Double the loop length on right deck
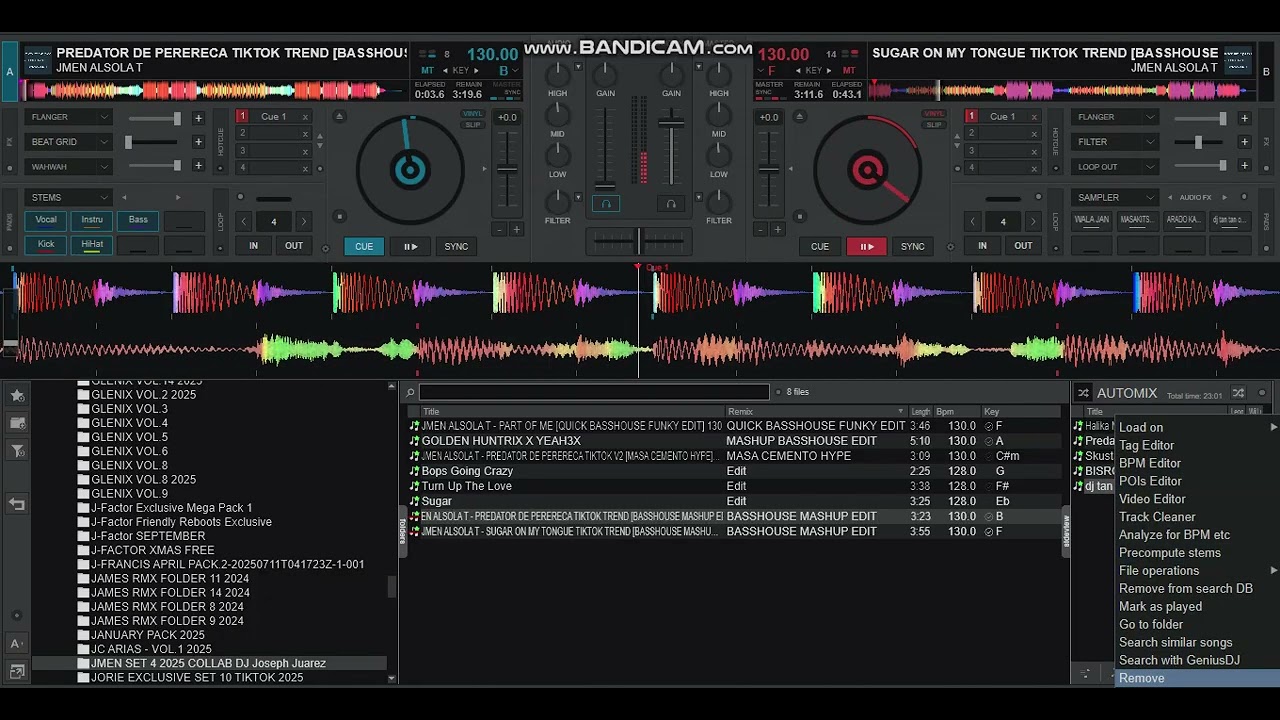This screenshot has width=1280, height=720. 1033,221
